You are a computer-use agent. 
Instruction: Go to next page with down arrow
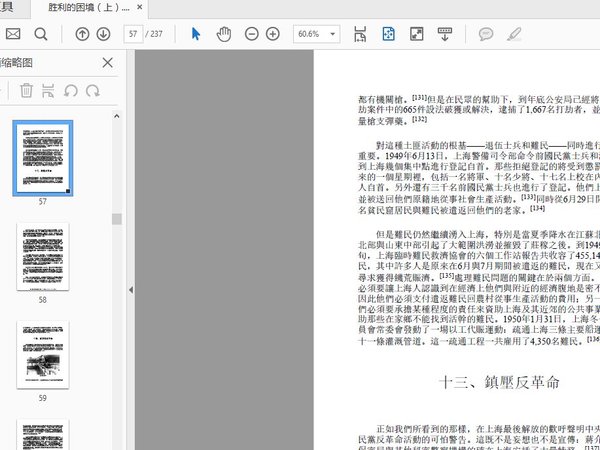[103, 34]
